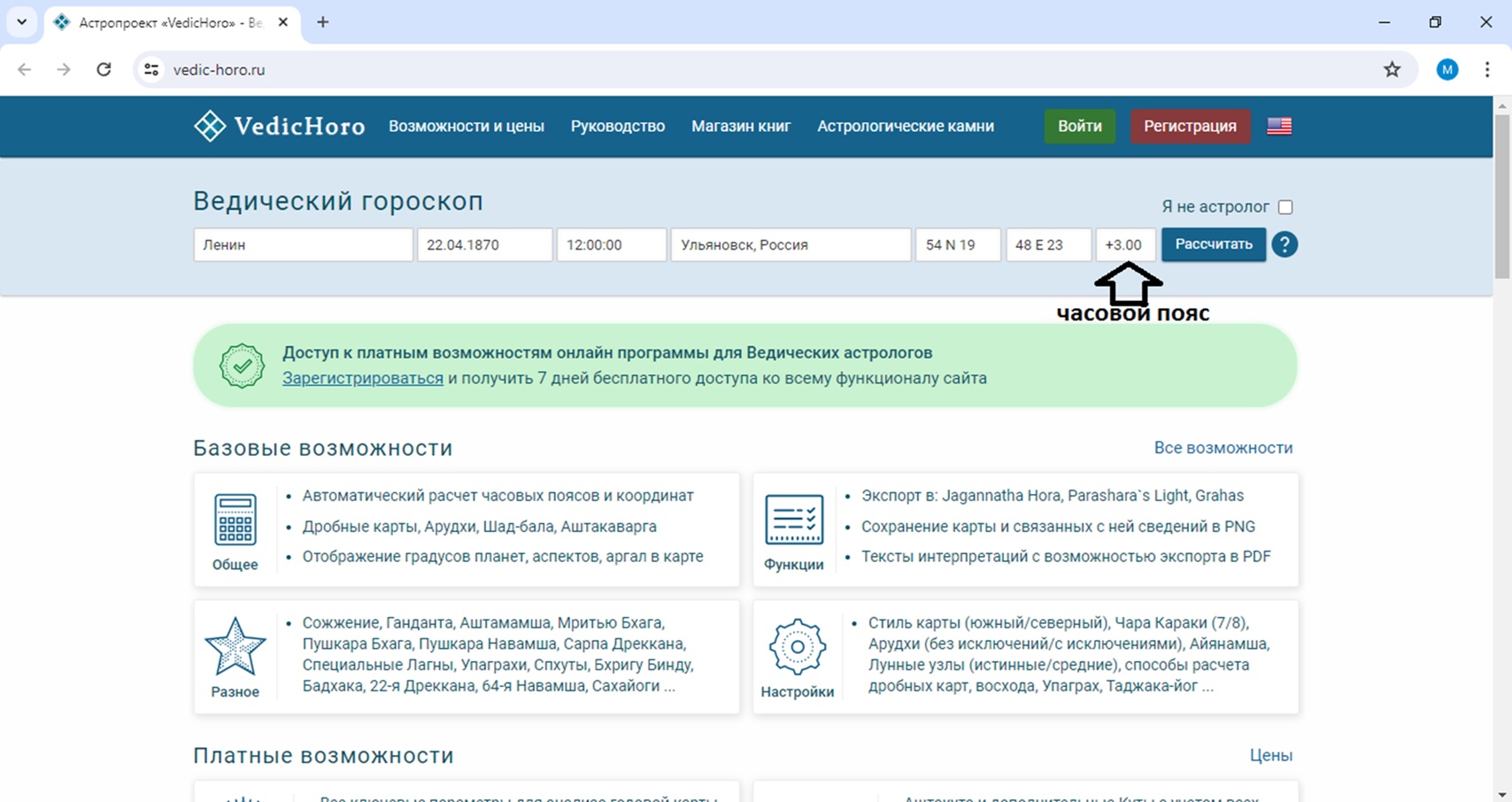Click the name field containing 'Ленин'
The height and width of the screenshot is (802, 1512).
303,245
